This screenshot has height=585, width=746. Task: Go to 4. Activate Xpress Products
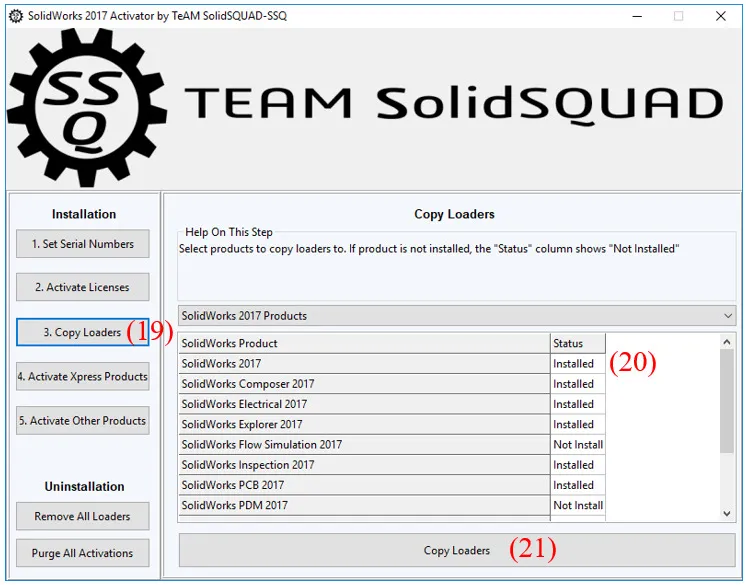(x=83, y=377)
